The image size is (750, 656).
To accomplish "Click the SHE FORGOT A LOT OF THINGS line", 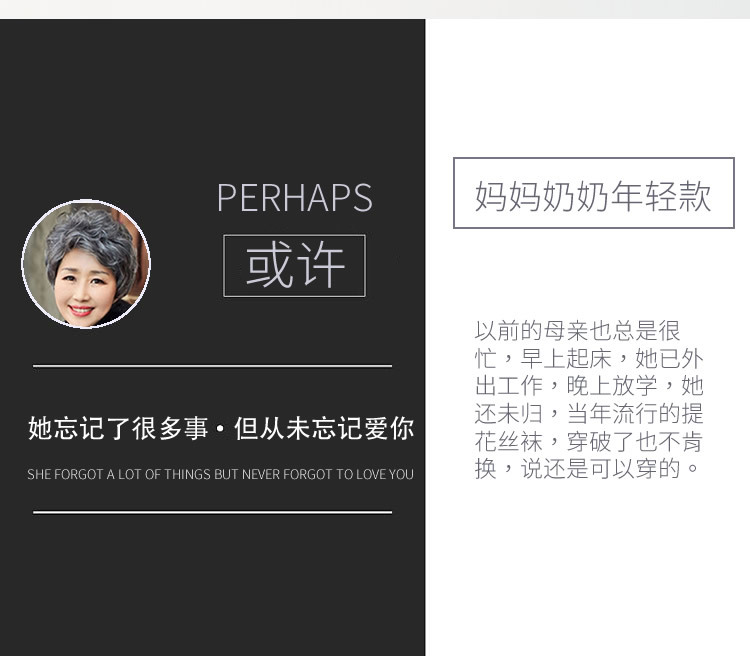I will [x=221, y=474].
